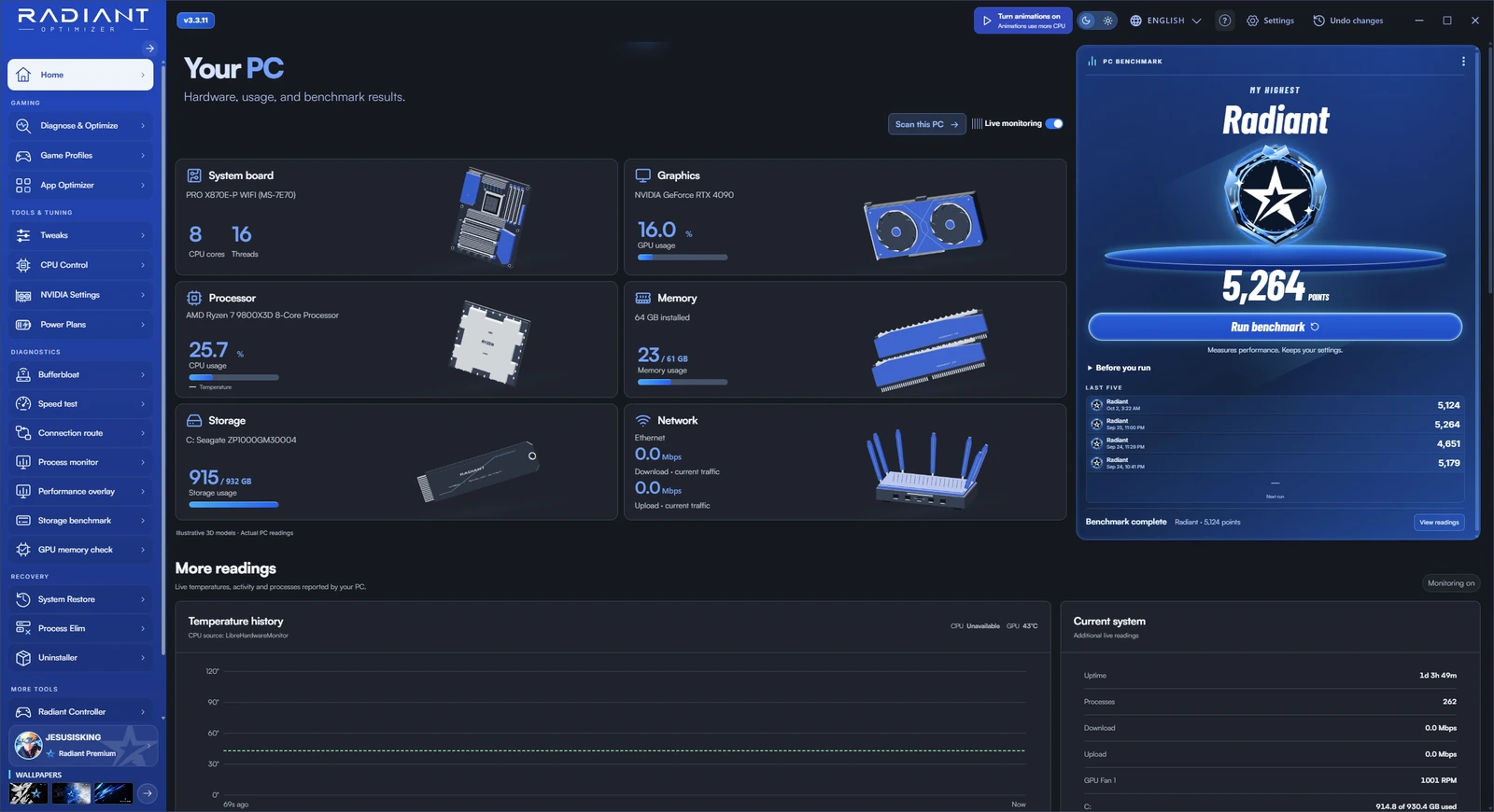Image resolution: width=1494 pixels, height=812 pixels.
Task: Select the Home menu item
Action: tap(80, 75)
